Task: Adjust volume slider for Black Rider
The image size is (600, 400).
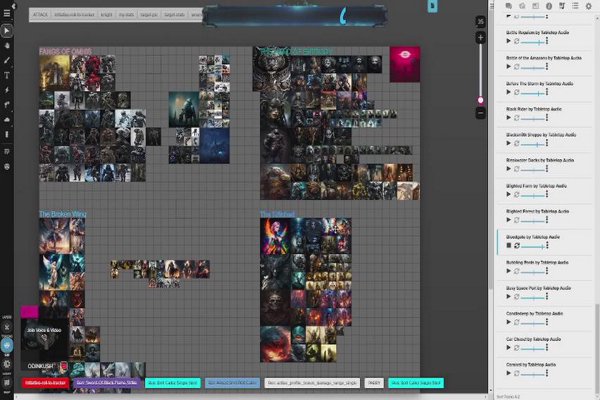Action: tap(533, 118)
